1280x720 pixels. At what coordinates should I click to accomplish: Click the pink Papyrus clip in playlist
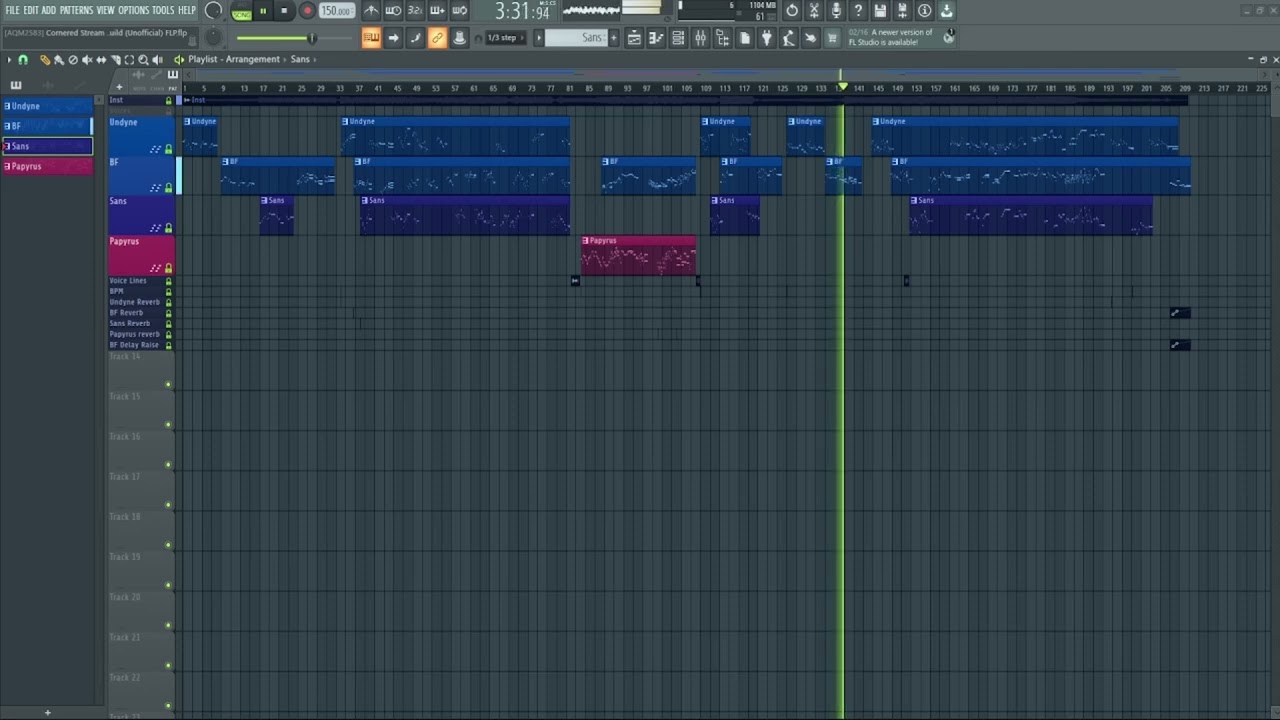(x=638, y=255)
